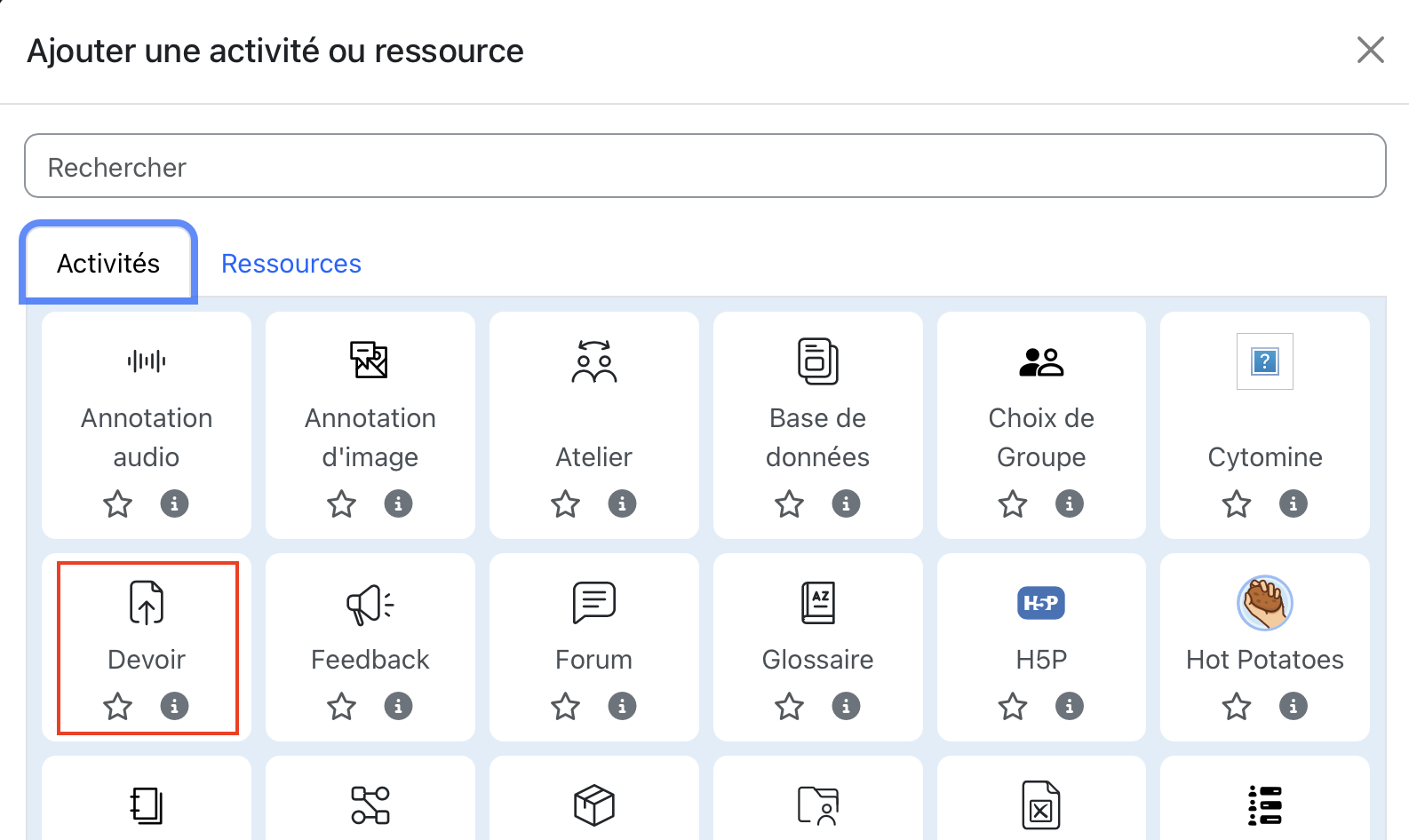The image size is (1409, 840).
Task: Select the Choix de Groupe icon
Action: coord(1041,361)
